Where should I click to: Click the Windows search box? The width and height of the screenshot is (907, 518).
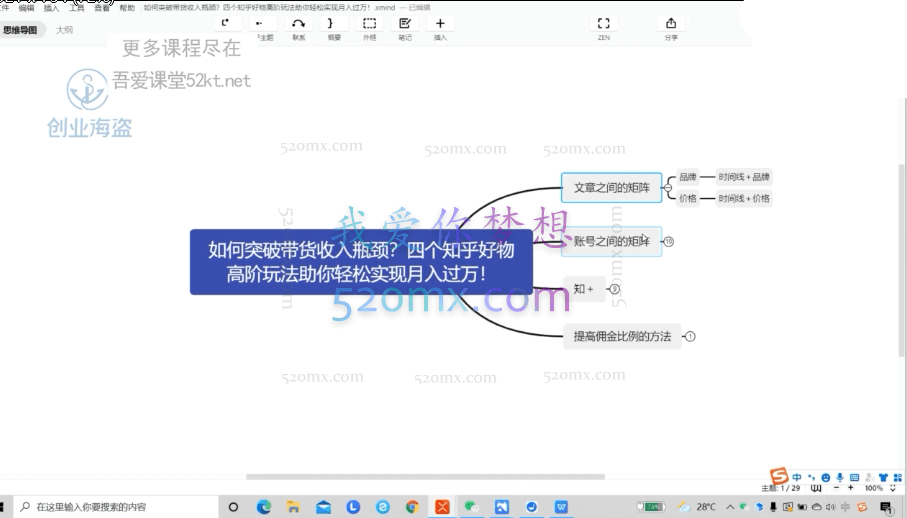[x=116, y=507]
